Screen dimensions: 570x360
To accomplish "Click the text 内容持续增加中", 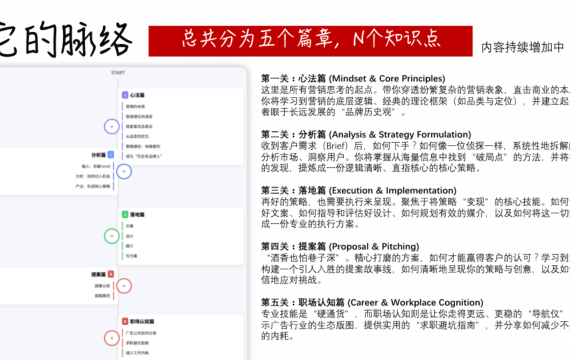I will click(x=522, y=47).
